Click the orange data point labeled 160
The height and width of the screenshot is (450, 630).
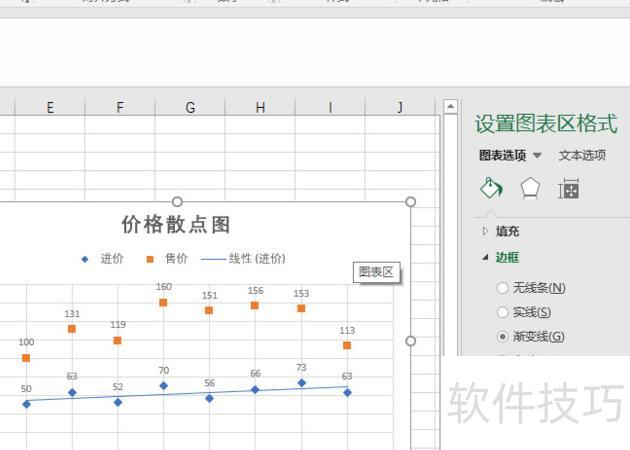[163, 302]
